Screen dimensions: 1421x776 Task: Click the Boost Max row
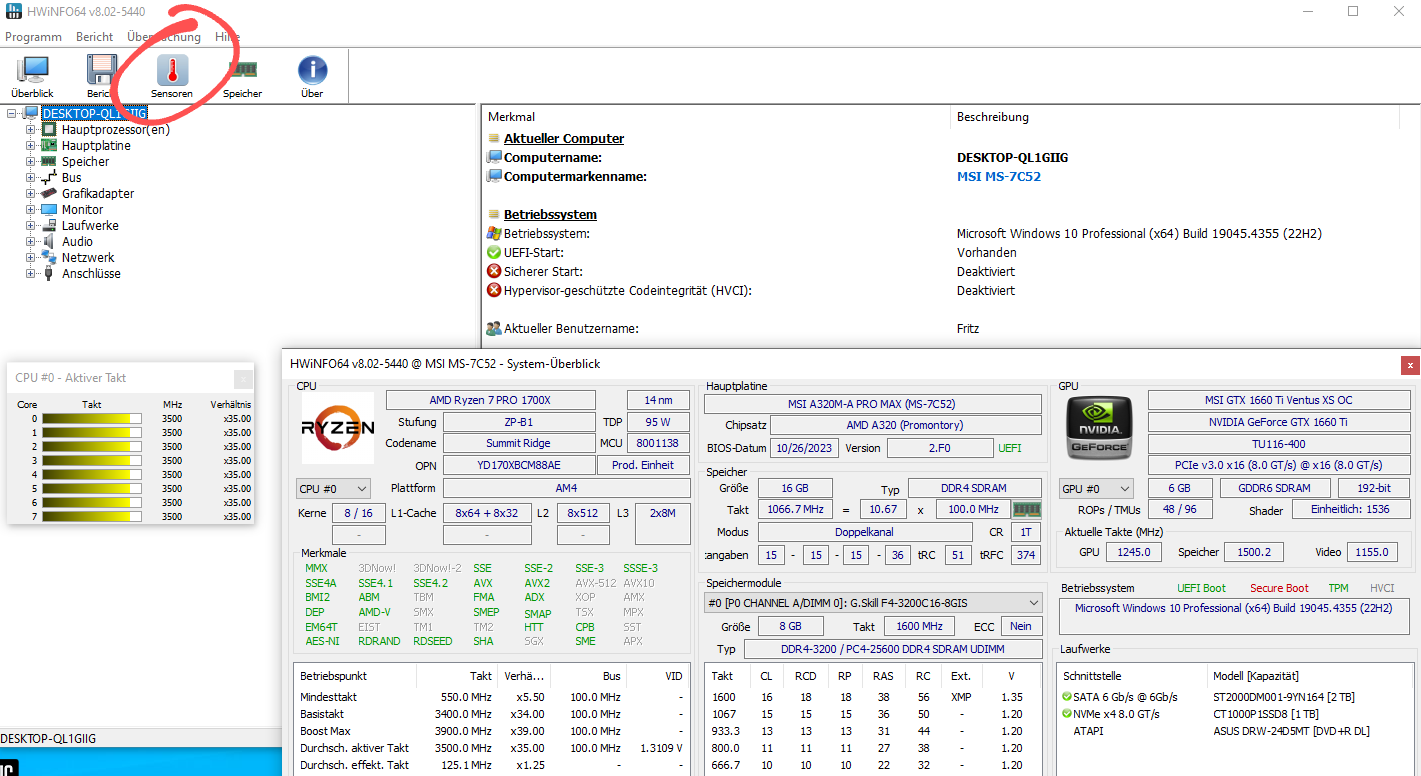click(492, 731)
